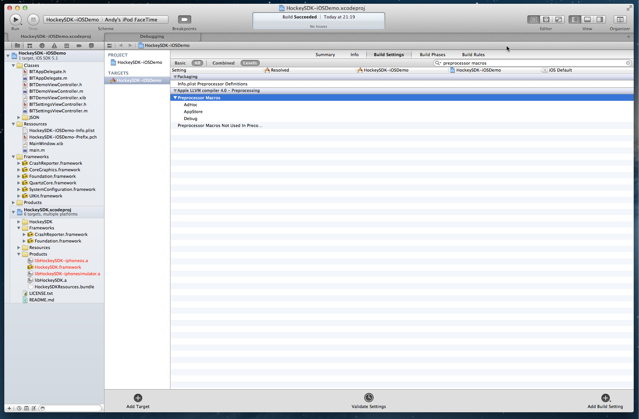
Task: Collapse the Classes folder
Action: pyautogui.click(x=13, y=65)
